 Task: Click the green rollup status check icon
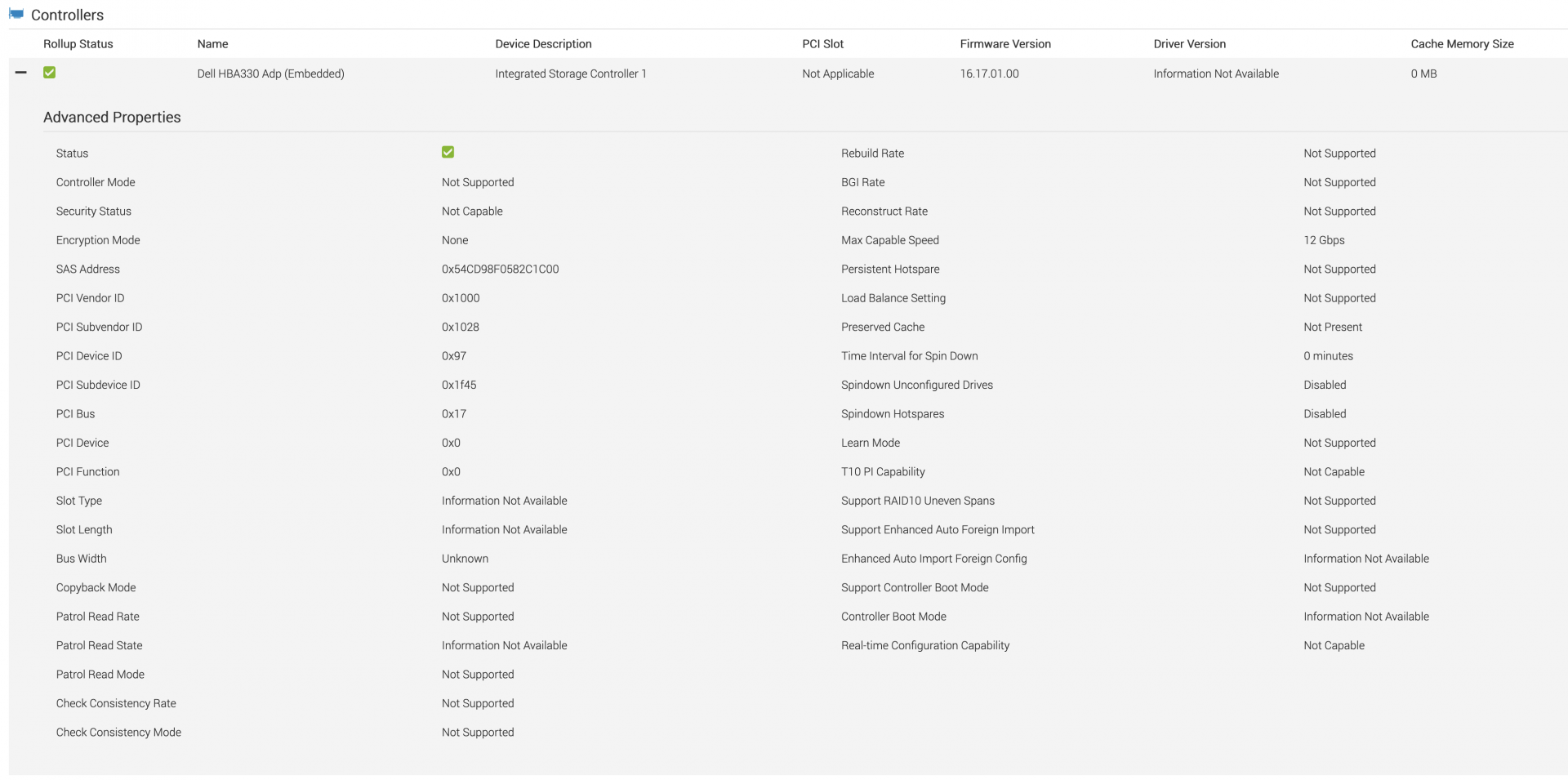50,73
